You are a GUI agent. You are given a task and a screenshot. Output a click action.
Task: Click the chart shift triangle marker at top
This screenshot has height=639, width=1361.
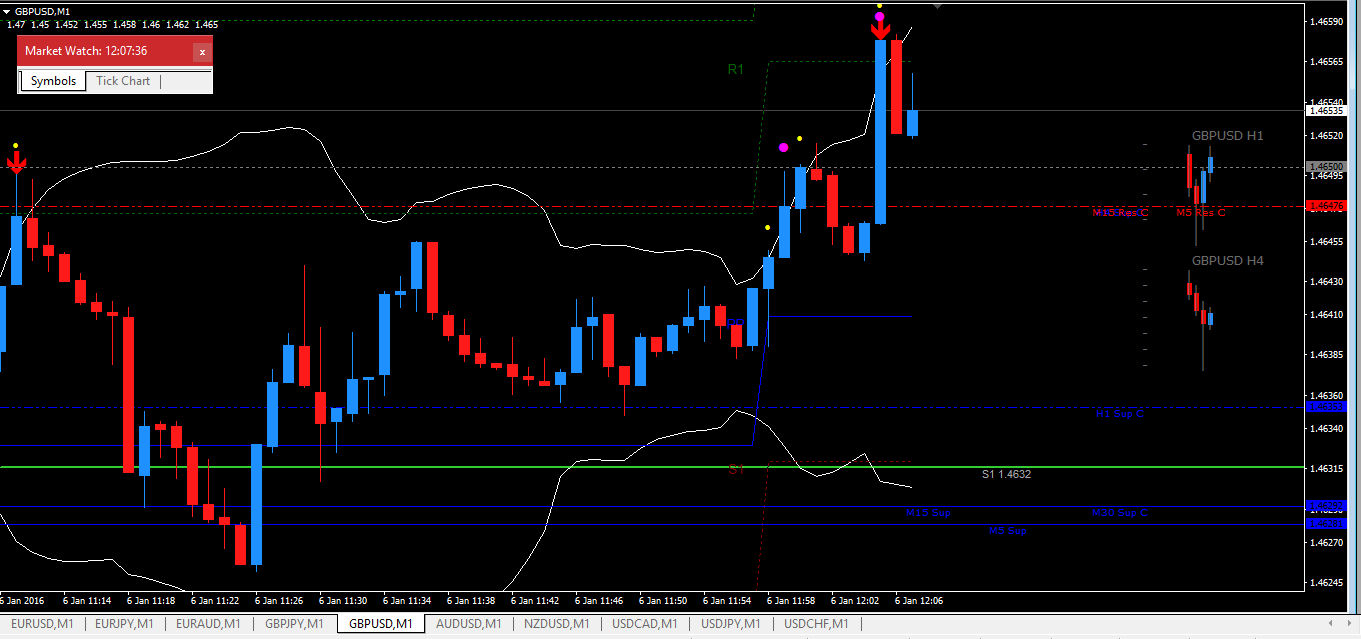pos(937,5)
